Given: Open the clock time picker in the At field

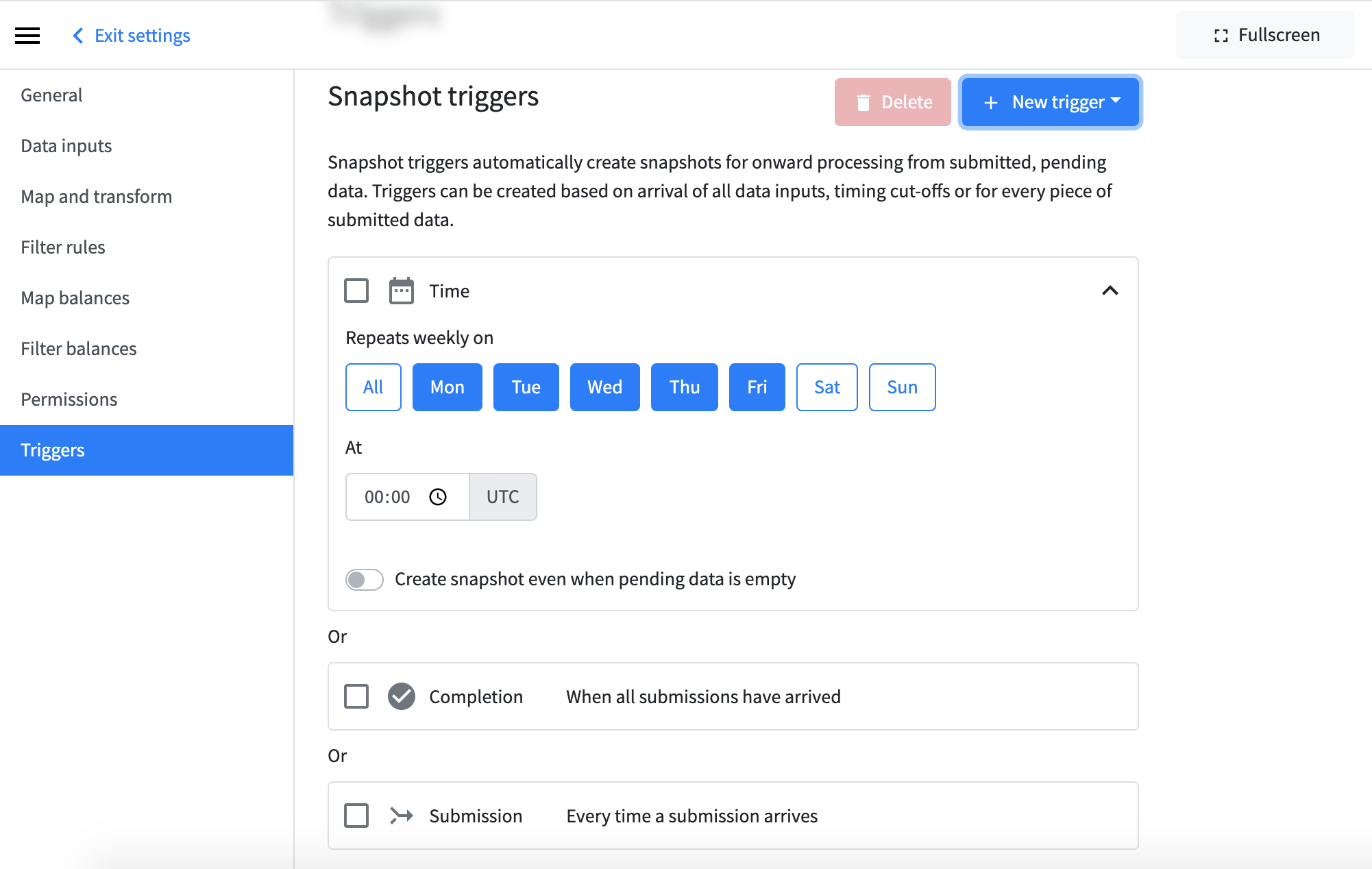Looking at the screenshot, I should tap(439, 497).
